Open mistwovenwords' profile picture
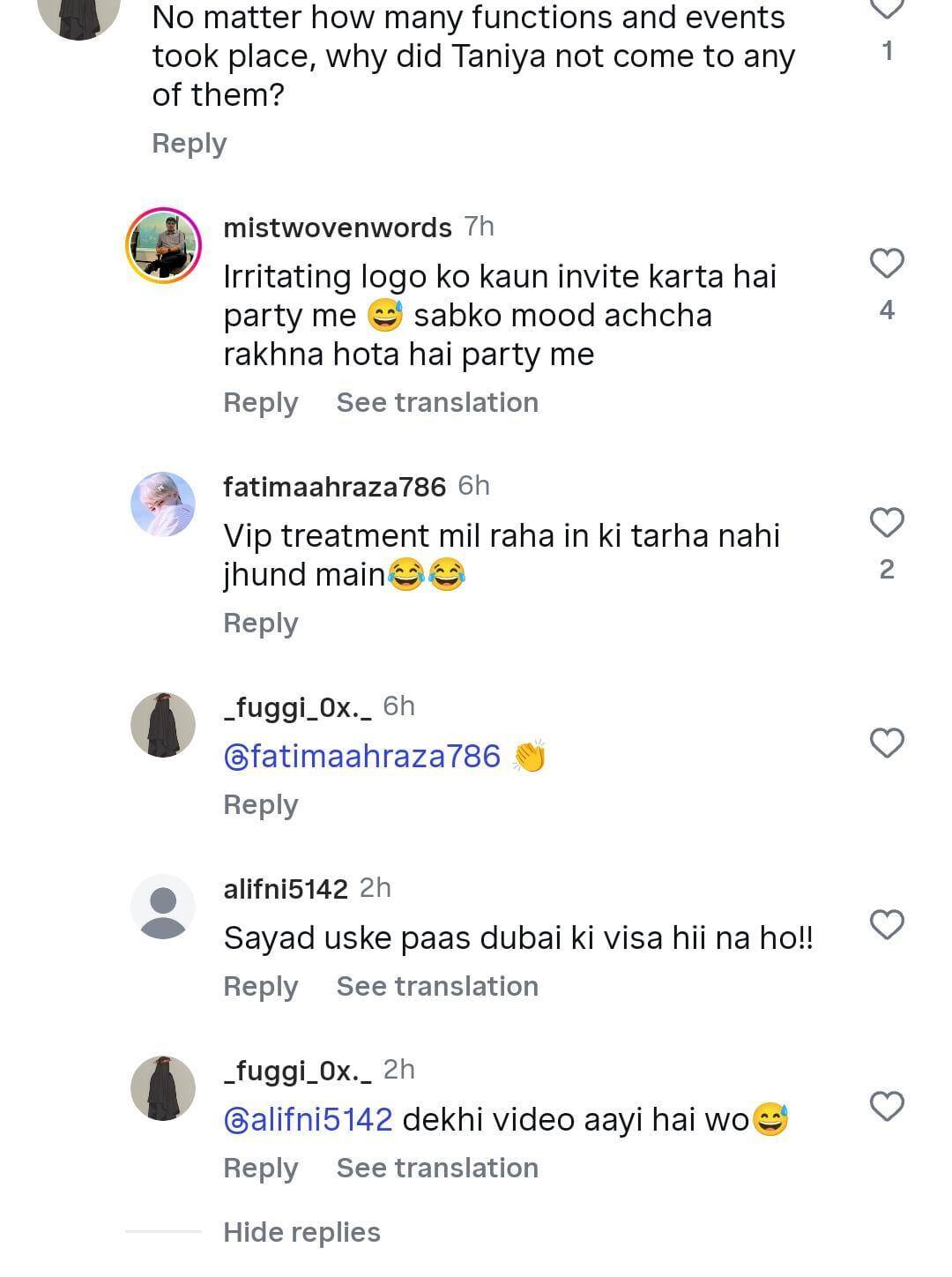952x1277 pixels. point(163,244)
